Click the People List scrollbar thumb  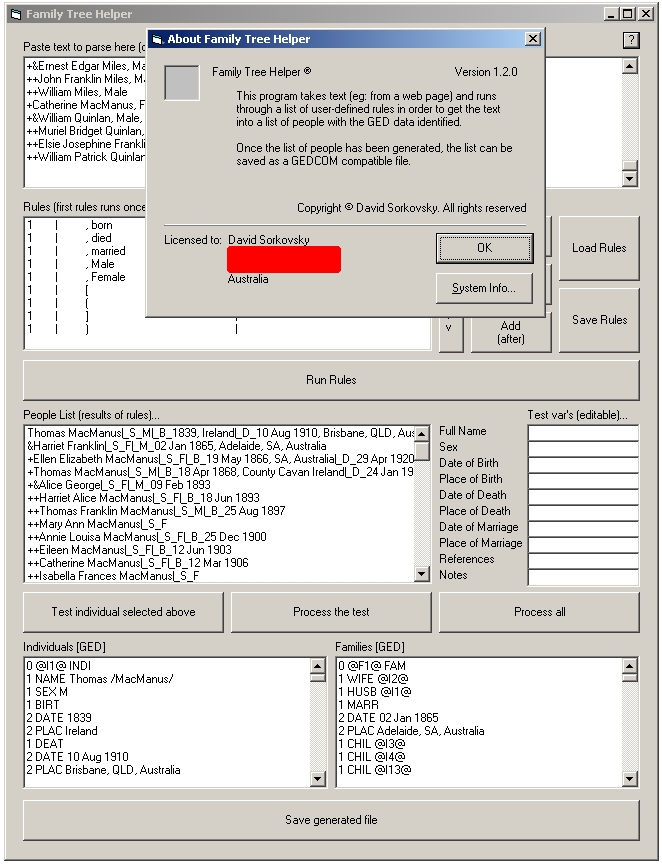pos(422,450)
